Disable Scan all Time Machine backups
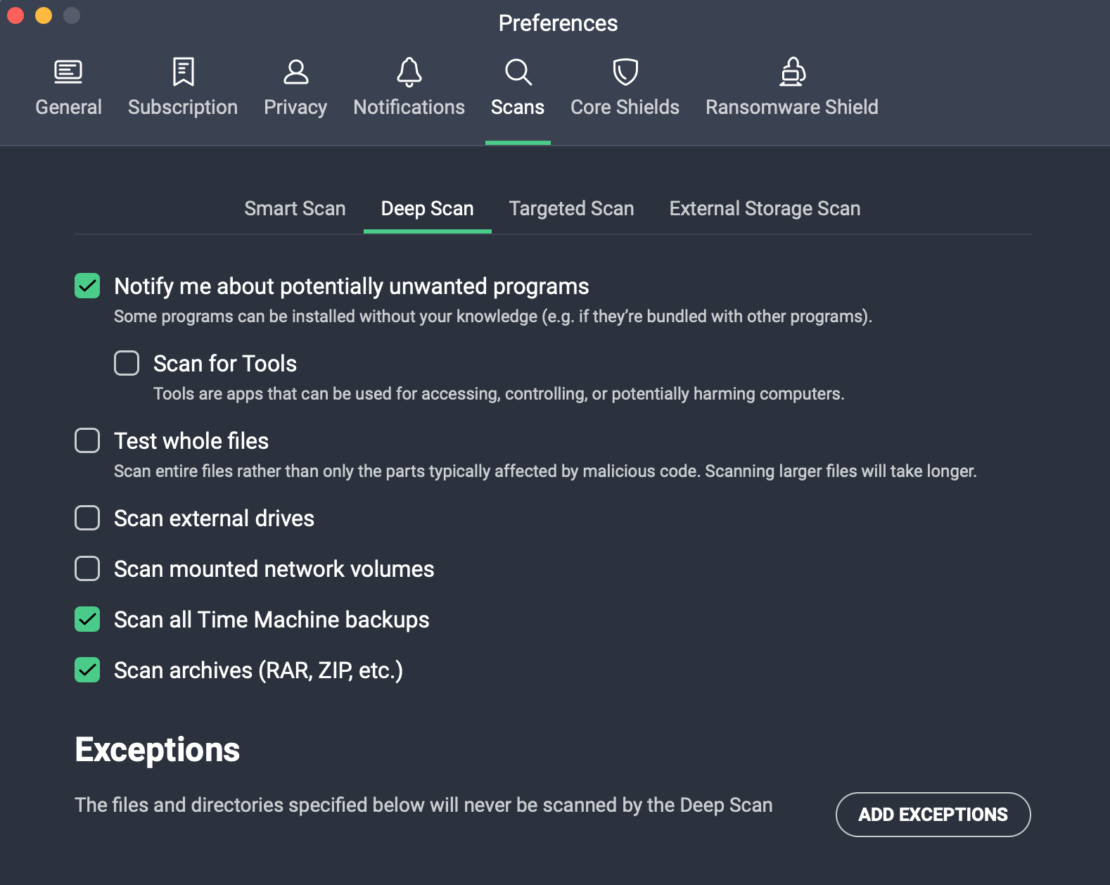This screenshot has height=885, width=1110. coord(87,619)
